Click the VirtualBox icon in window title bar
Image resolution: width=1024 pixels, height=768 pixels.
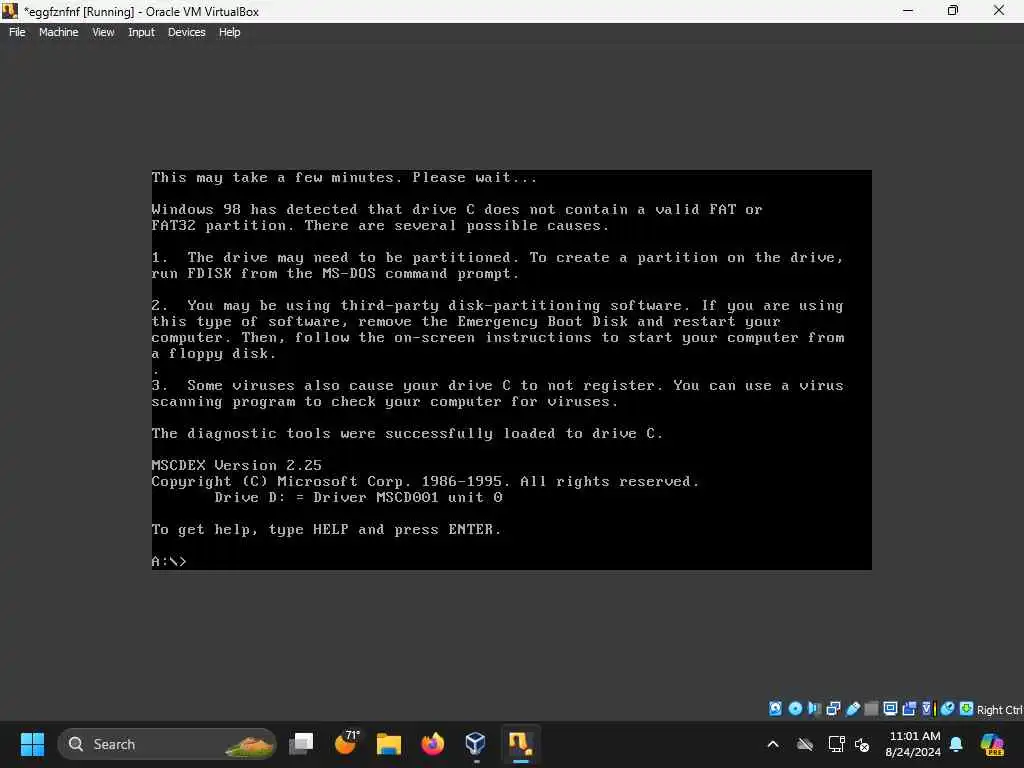point(10,11)
